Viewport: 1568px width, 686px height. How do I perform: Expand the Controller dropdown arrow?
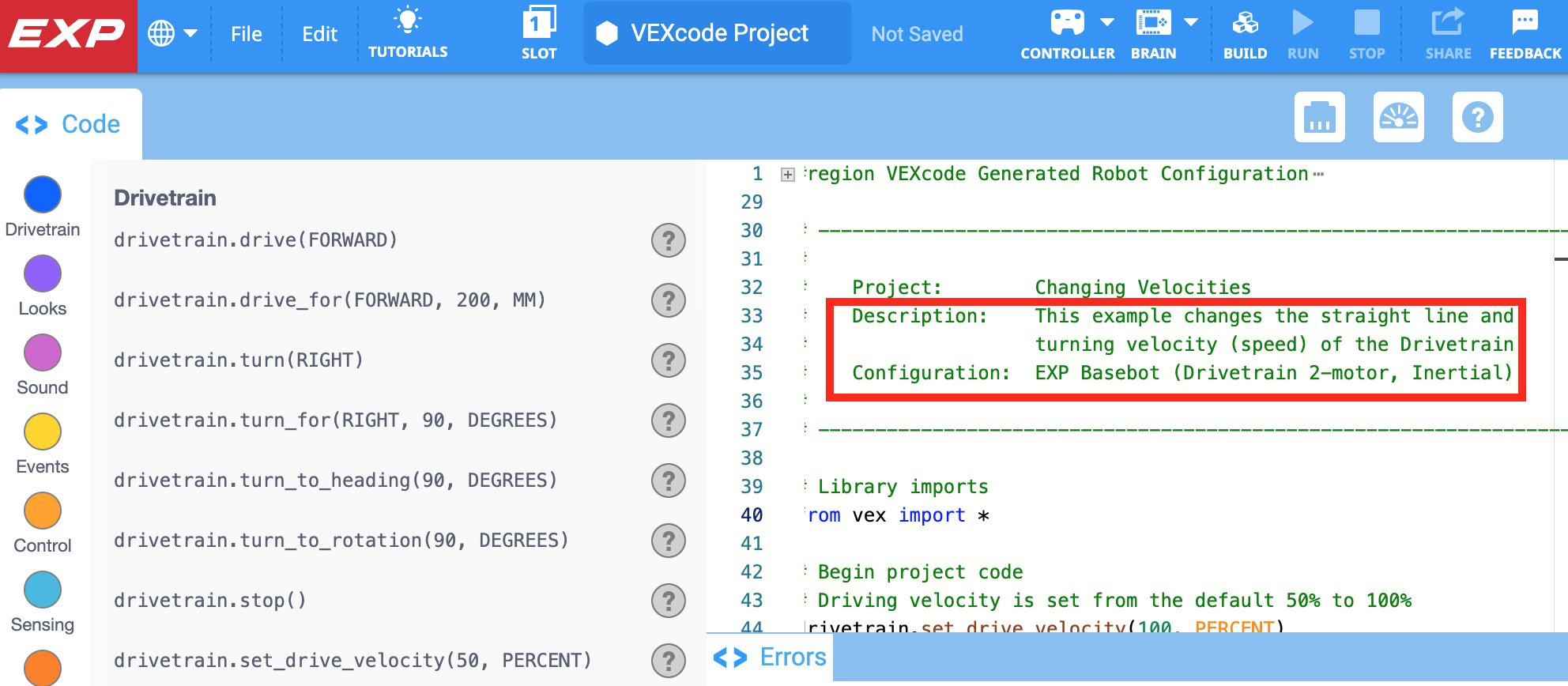(x=1107, y=23)
